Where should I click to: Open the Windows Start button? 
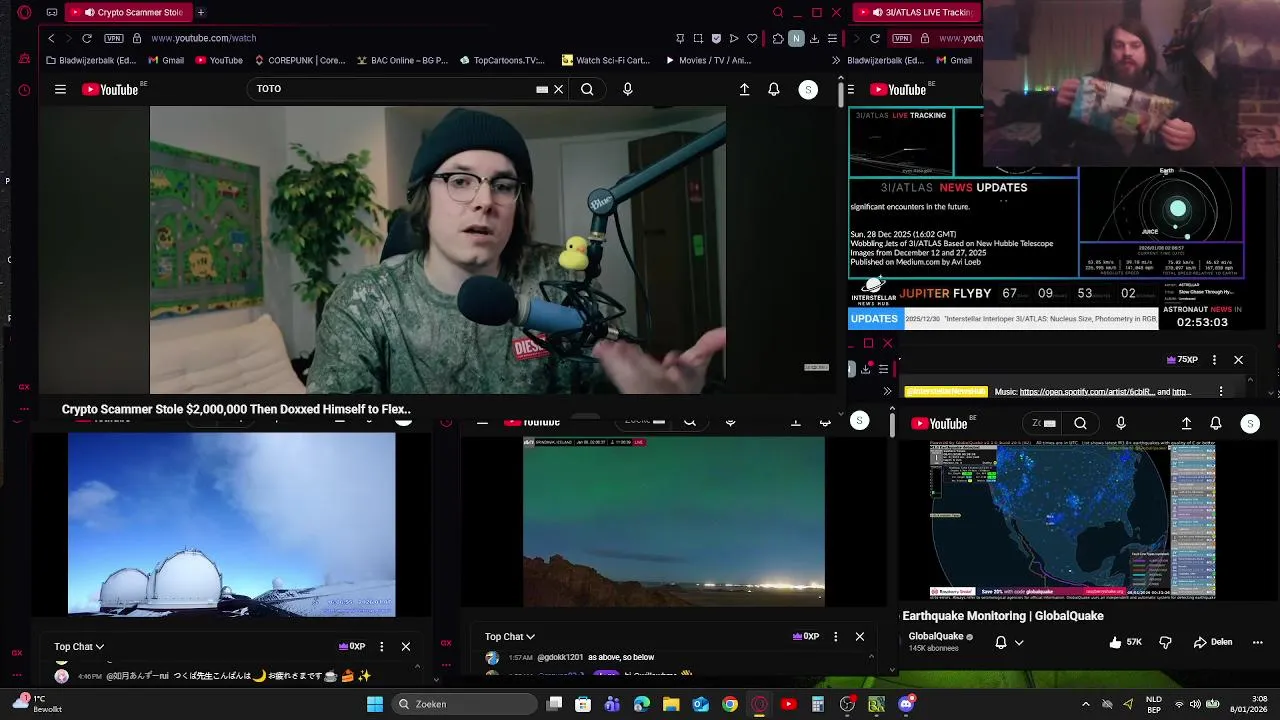375,704
